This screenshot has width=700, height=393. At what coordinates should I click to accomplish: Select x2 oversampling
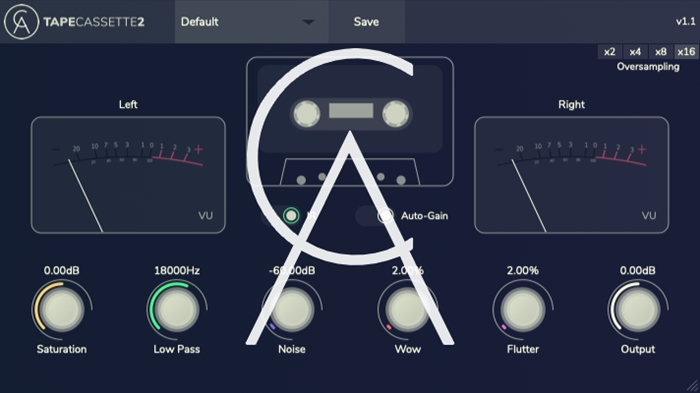(609, 52)
